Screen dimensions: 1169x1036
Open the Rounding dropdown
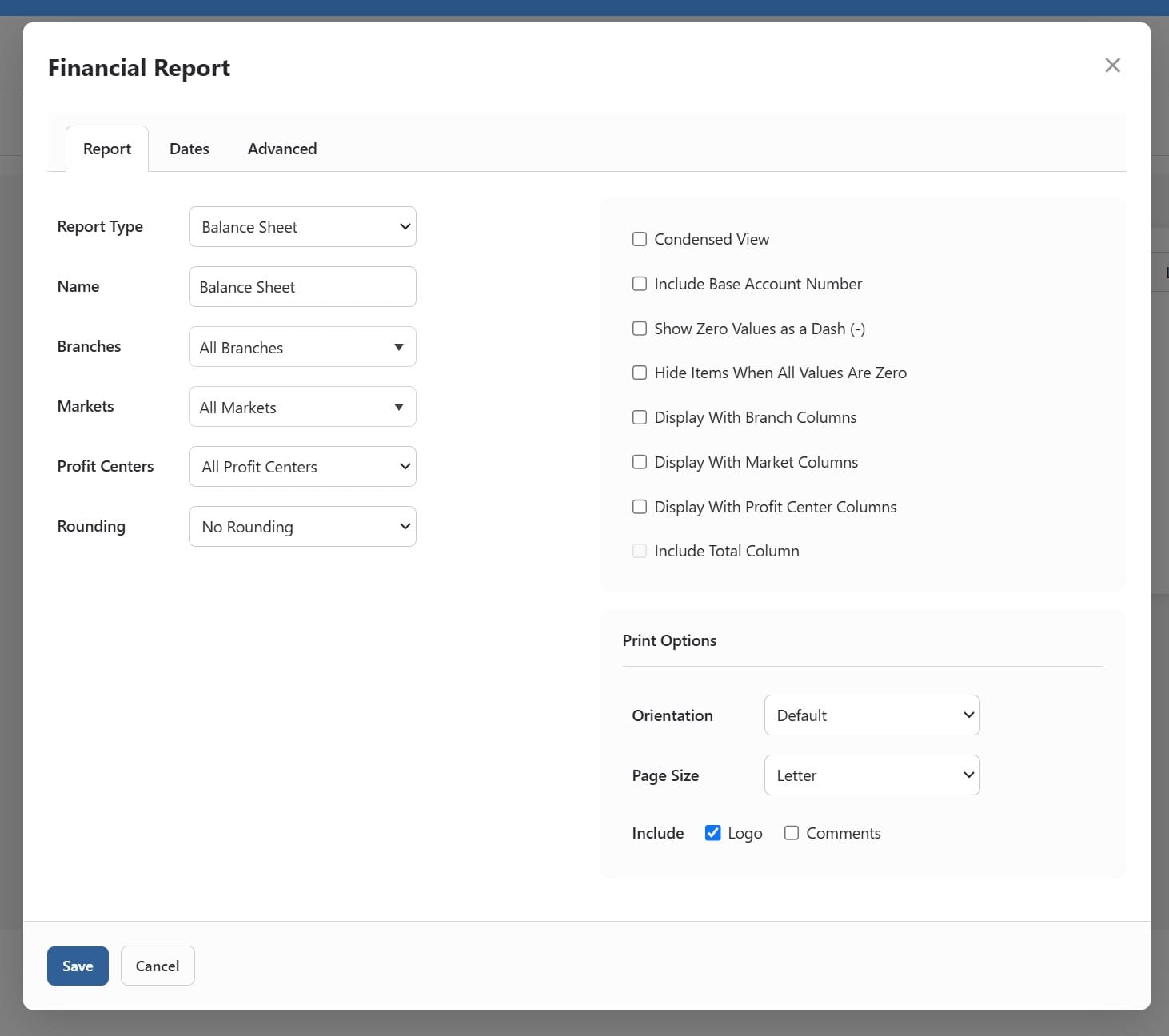[x=302, y=527]
